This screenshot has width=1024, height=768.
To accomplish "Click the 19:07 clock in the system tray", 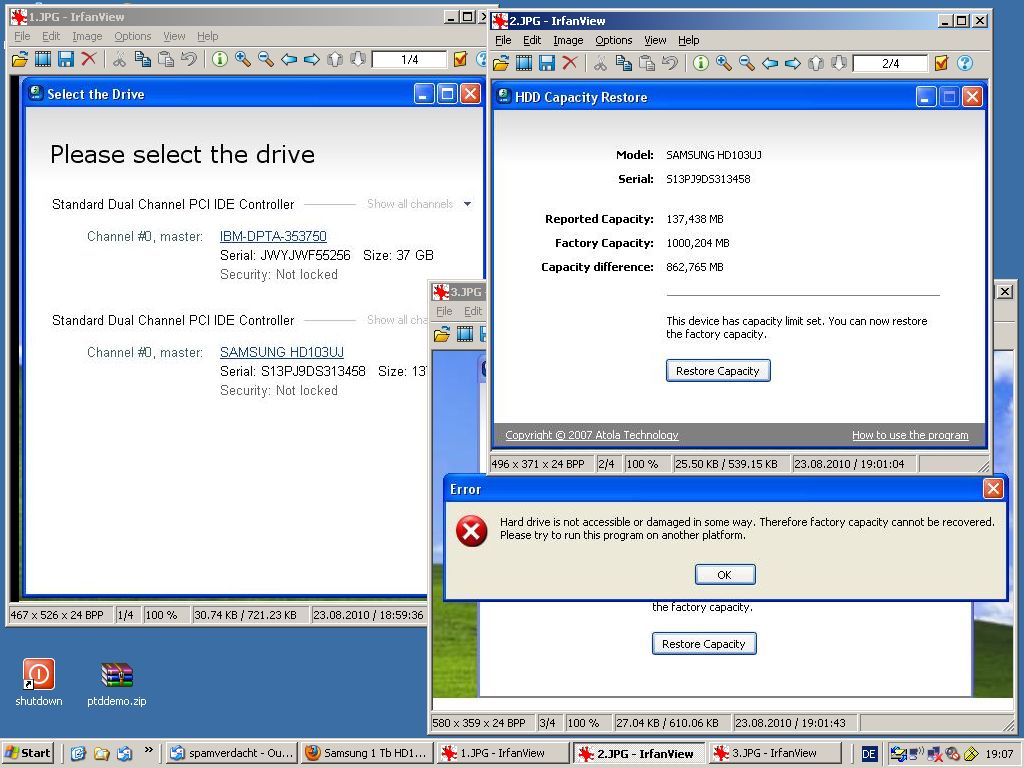I will coord(999,754).
